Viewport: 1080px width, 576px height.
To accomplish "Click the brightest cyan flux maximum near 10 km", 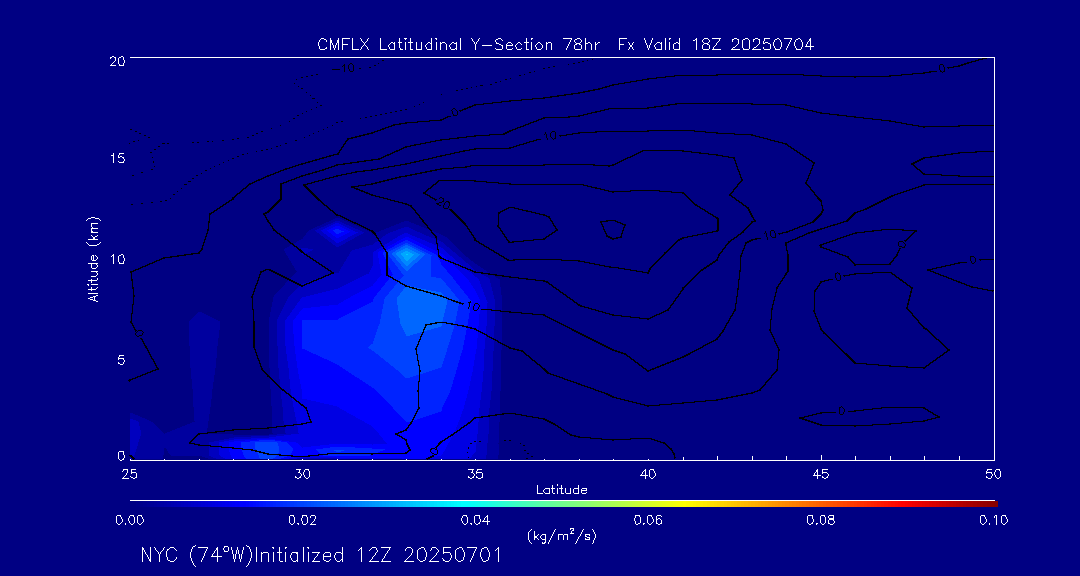I will coord(406,255).
